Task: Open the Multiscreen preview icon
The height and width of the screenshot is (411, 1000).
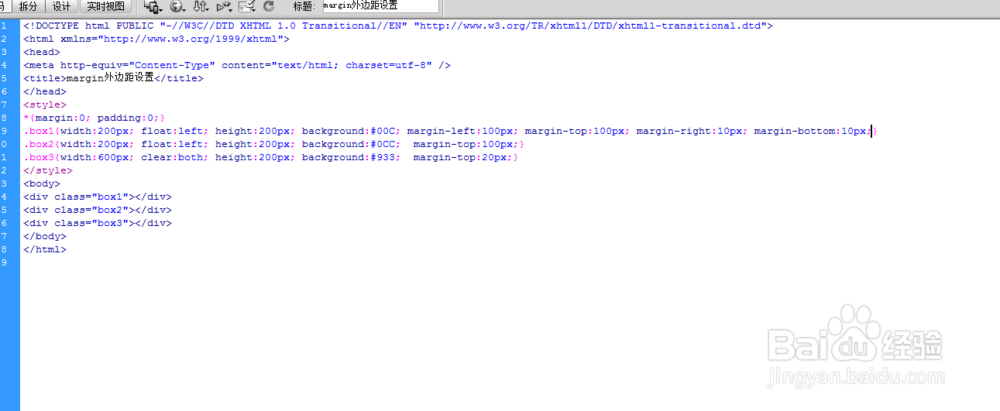Action: coord(154,6)
